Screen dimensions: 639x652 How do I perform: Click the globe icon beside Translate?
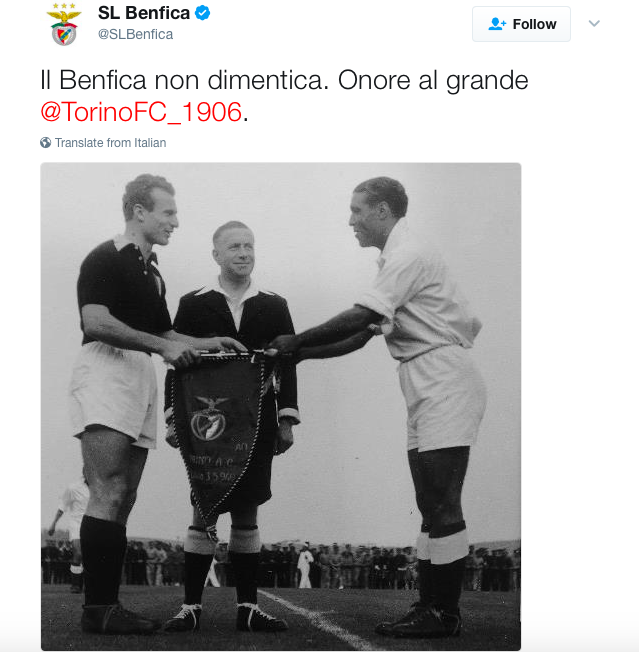tap(45, 143)
